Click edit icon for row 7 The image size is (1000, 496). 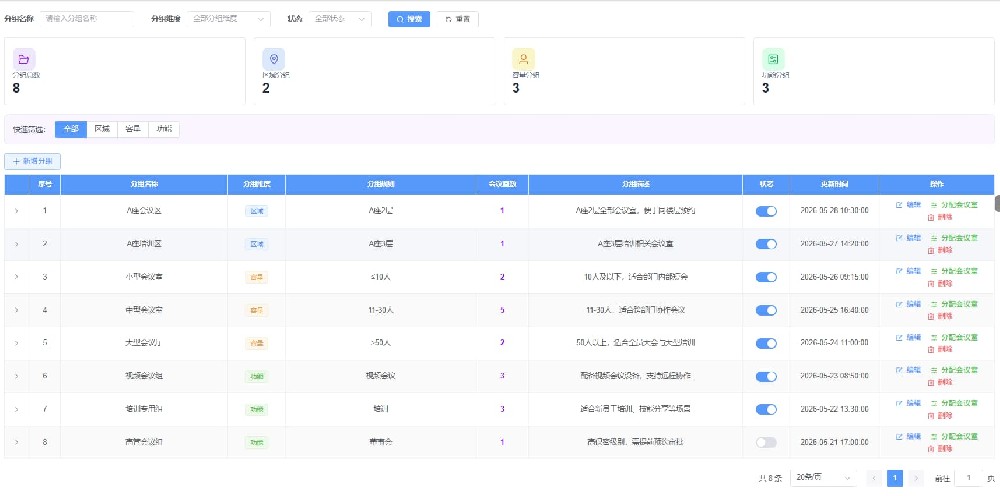[899, 404]
